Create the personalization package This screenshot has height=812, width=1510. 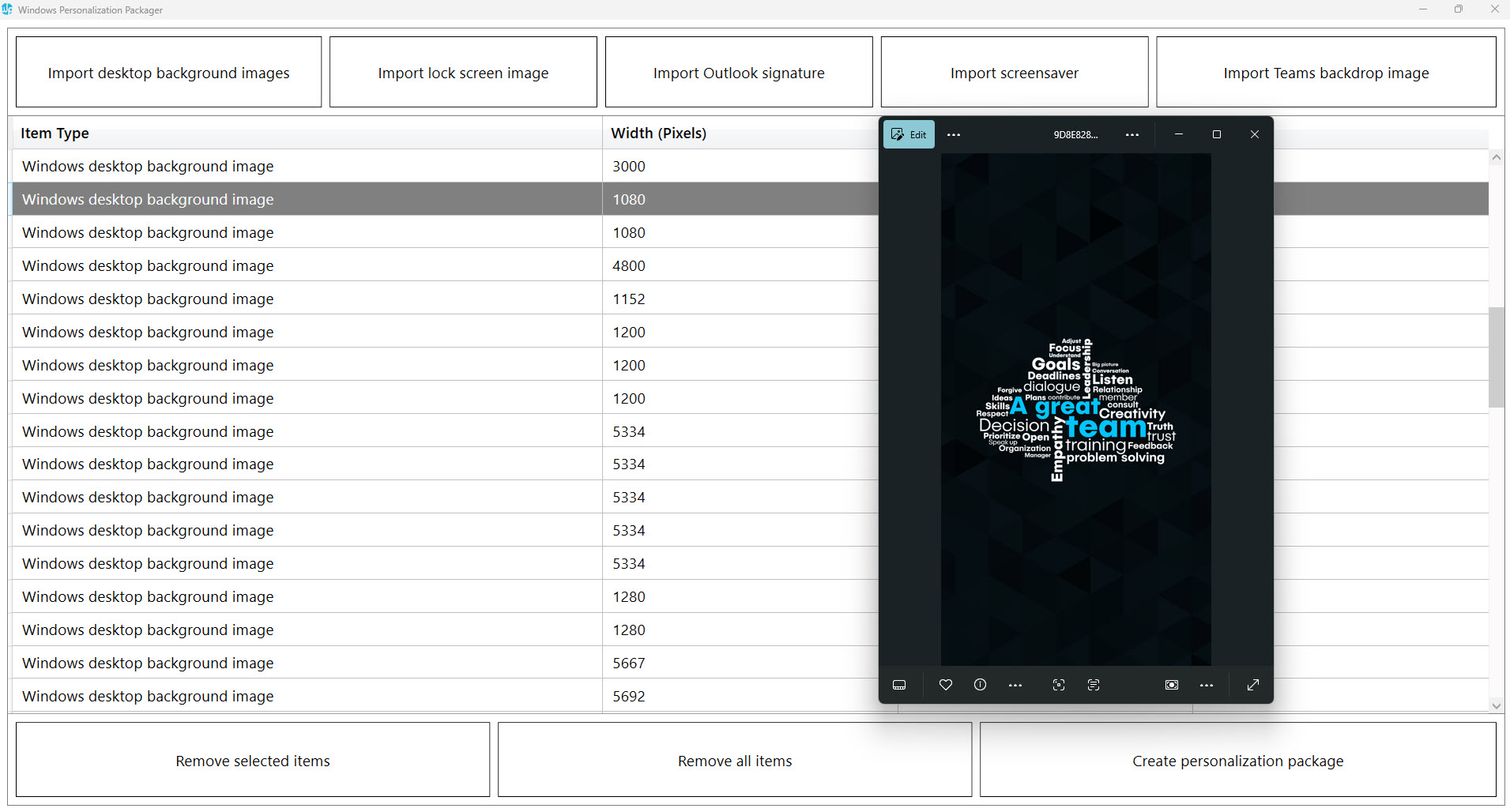click(1237, 760)
